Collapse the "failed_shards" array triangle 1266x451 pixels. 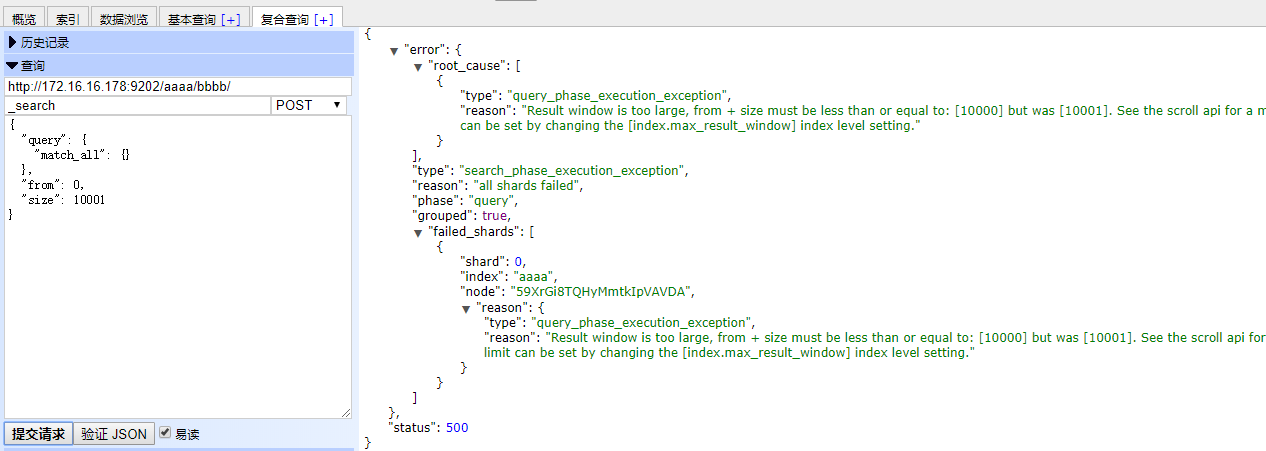[x=418, y=232]
